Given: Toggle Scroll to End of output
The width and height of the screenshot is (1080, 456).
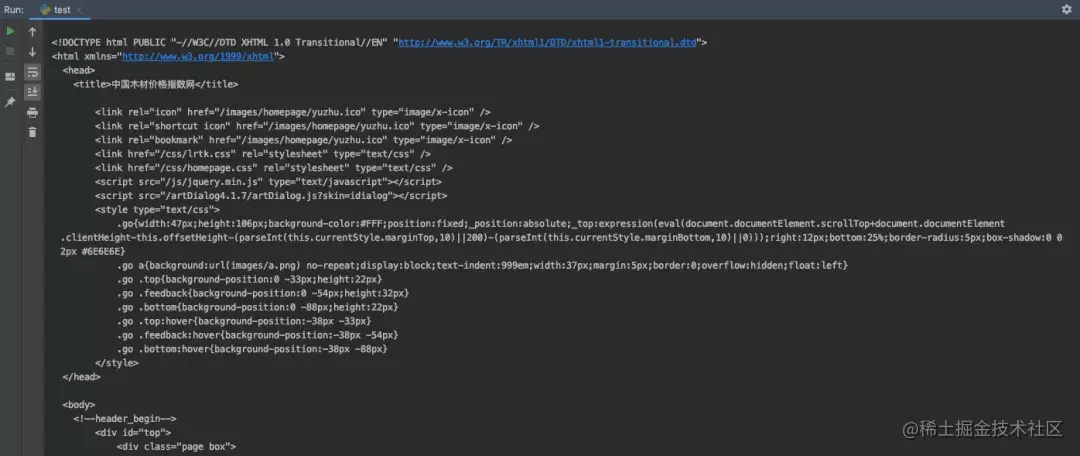Looking at the screenshot, I should click(x=32, y=92).
